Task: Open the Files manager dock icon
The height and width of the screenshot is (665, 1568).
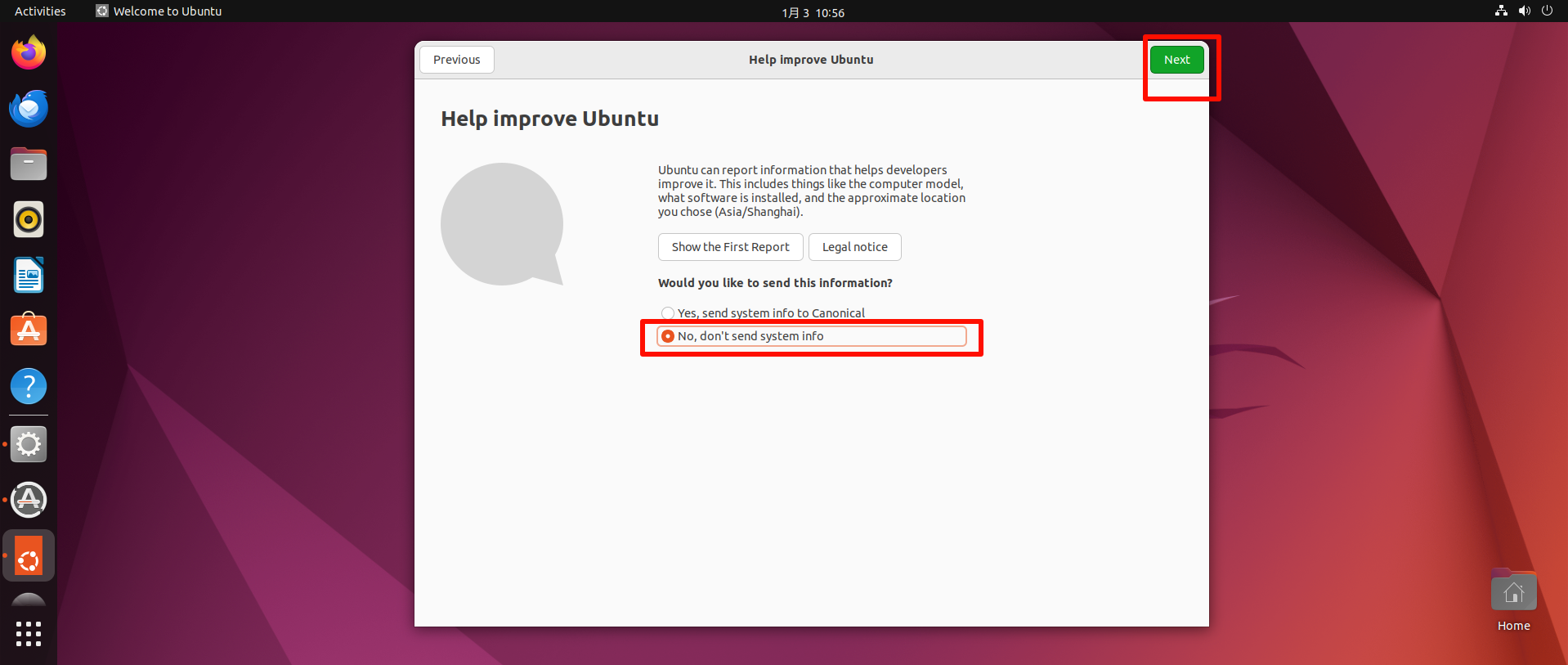Action: click(x=29, y=164)
